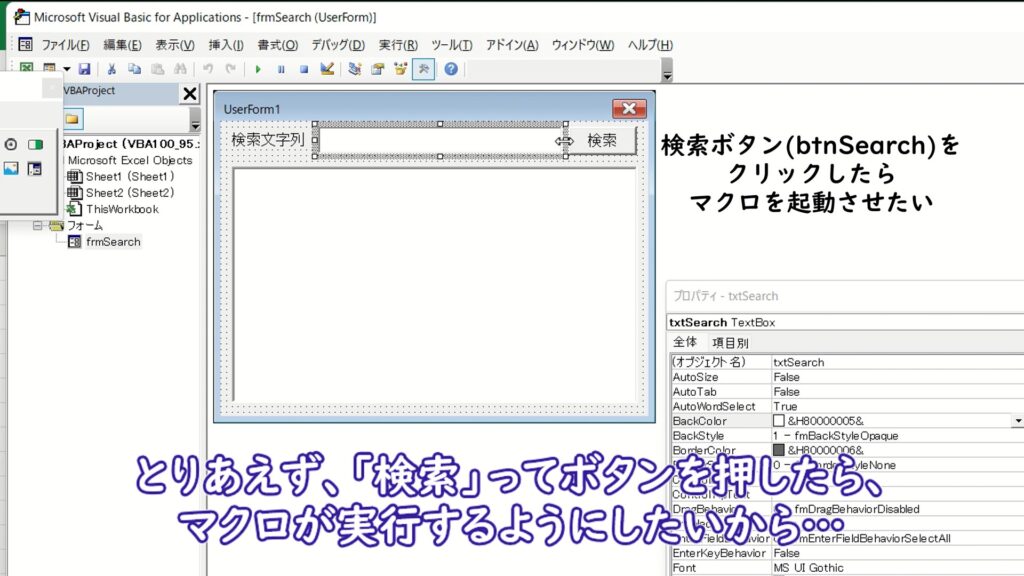The height and width of the screenshot is (576, 1024).
Task: Open the Toolbox icon in the toolbar
Action: [424, 69]
